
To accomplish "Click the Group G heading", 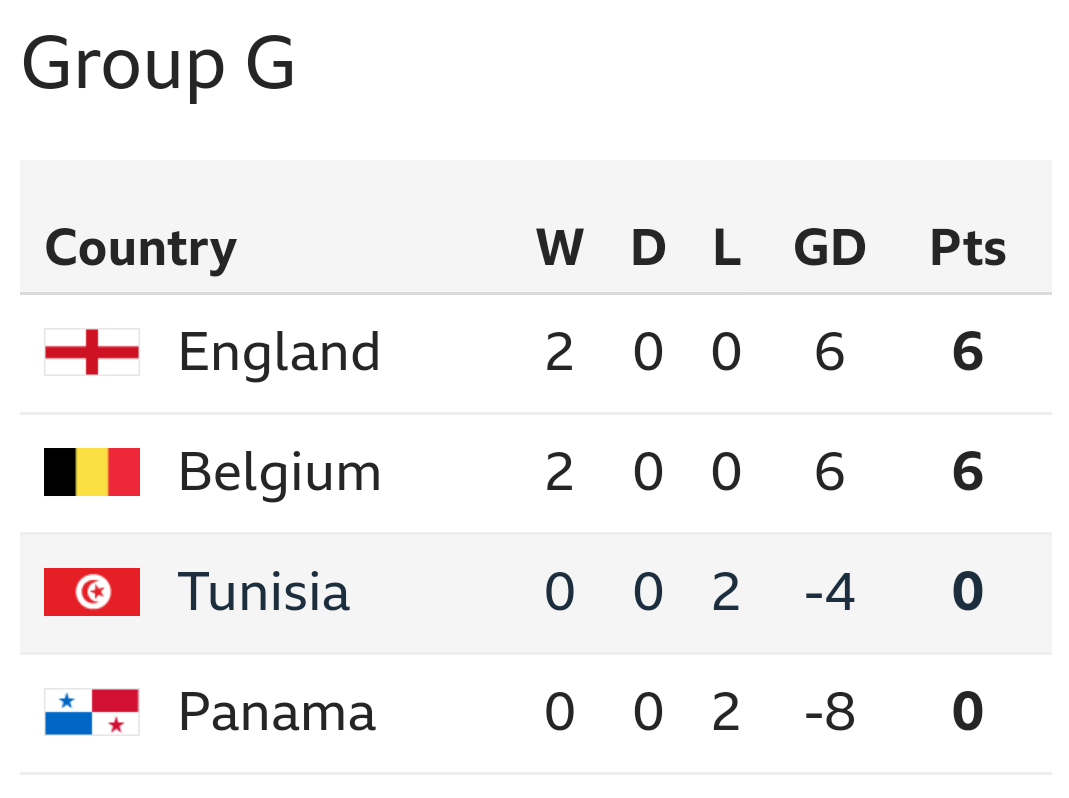I will [158, 64].
